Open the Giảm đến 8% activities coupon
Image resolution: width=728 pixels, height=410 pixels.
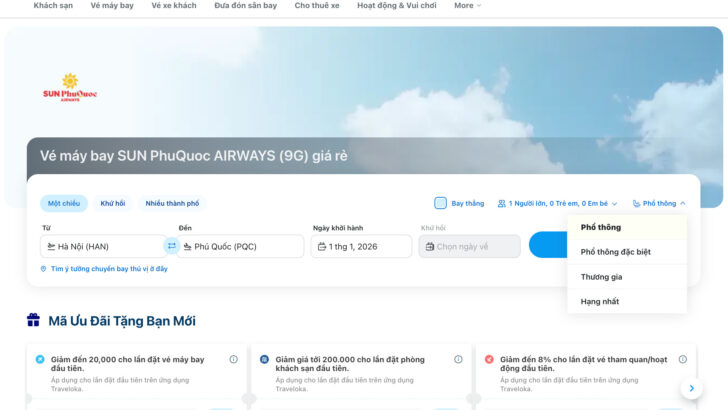coord(585,375)
